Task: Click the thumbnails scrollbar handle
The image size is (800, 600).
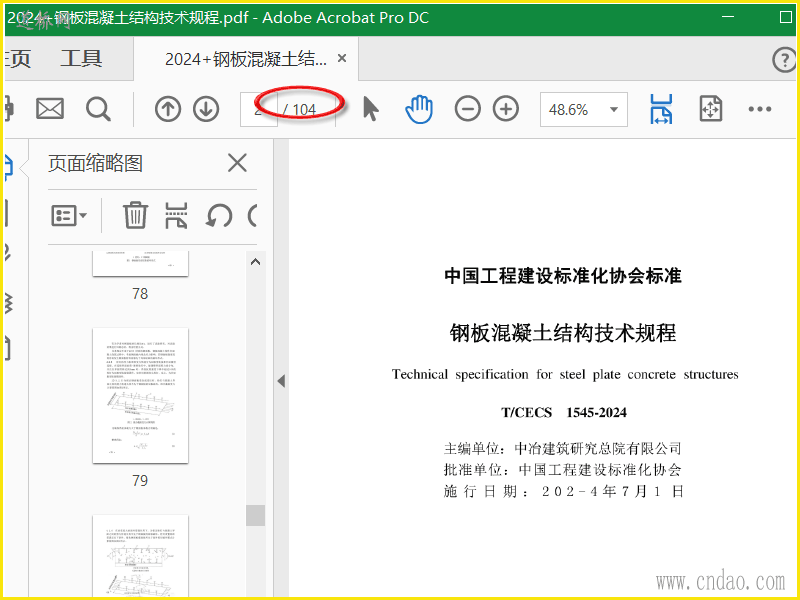Action: click(255, 515)
